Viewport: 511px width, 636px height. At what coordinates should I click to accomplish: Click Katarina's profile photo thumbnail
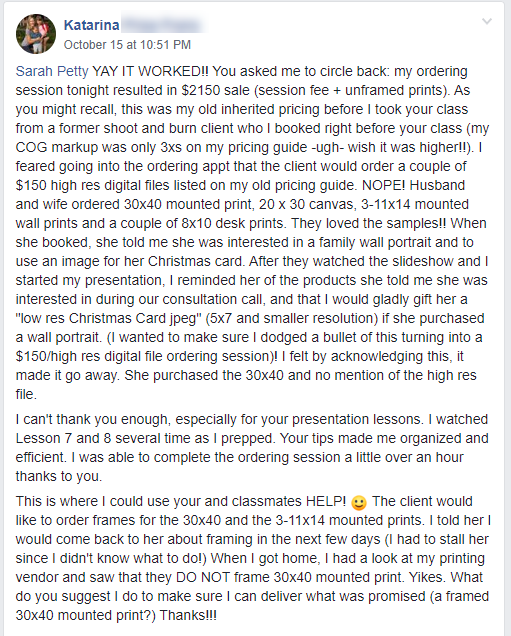coord(36,34)
